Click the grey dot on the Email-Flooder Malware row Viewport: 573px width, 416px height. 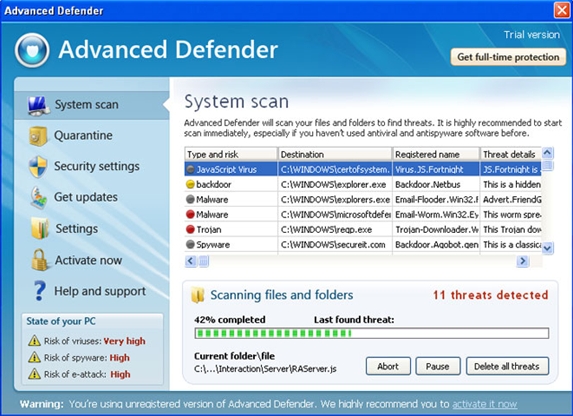190,199
